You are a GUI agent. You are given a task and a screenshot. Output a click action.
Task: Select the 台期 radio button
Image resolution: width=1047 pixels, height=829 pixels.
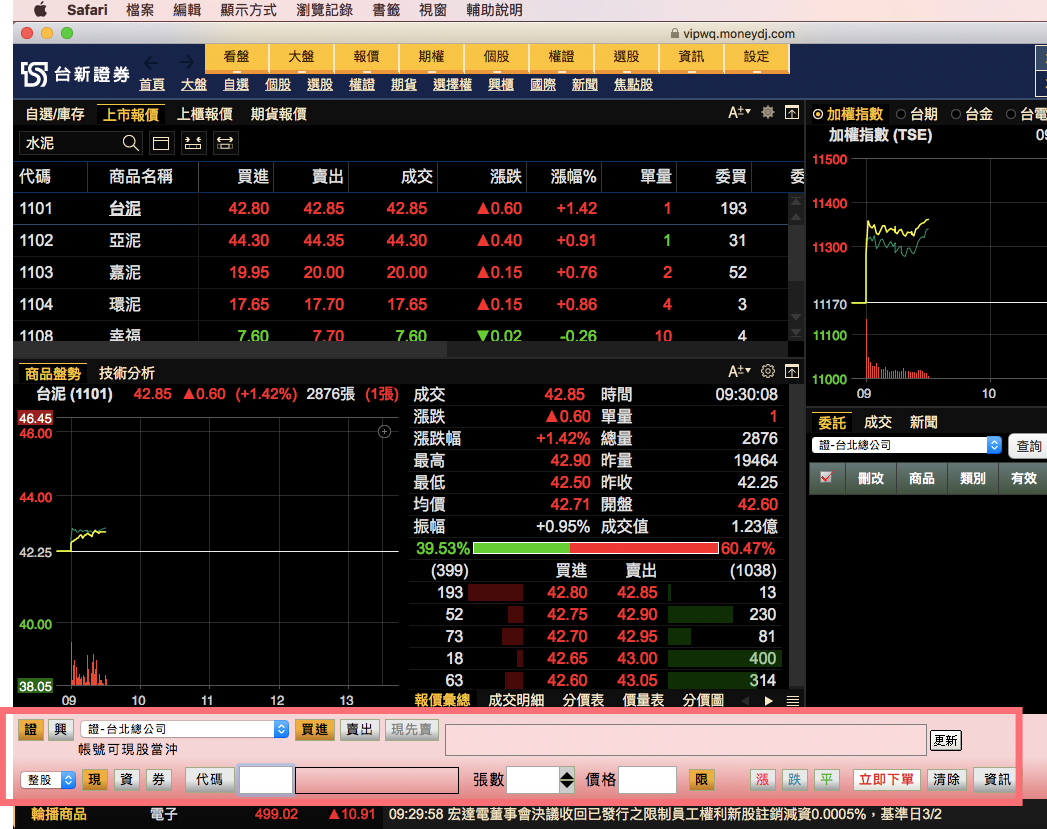[901, 114]
